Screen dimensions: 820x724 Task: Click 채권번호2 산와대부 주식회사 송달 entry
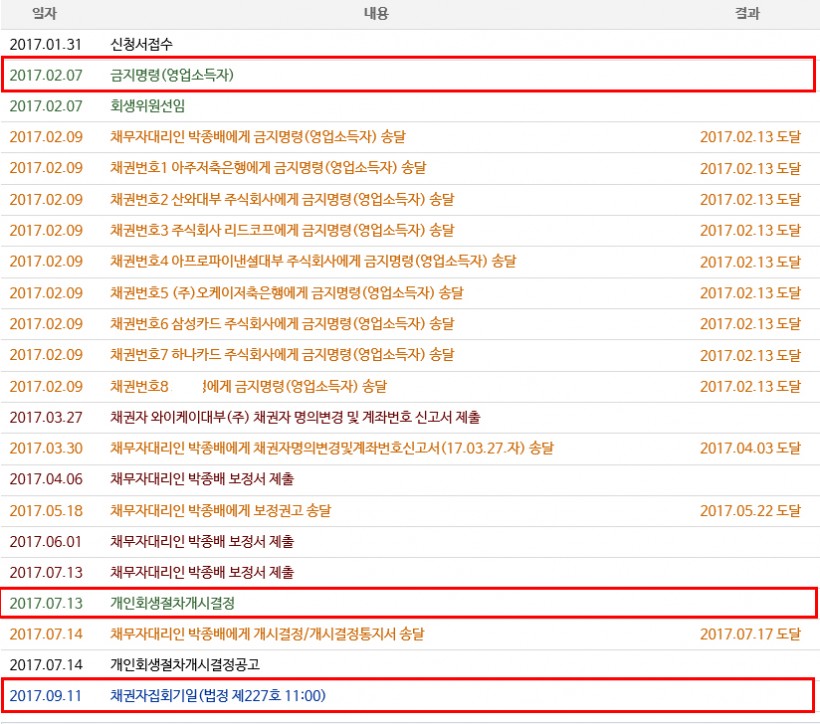click(282, 199)
